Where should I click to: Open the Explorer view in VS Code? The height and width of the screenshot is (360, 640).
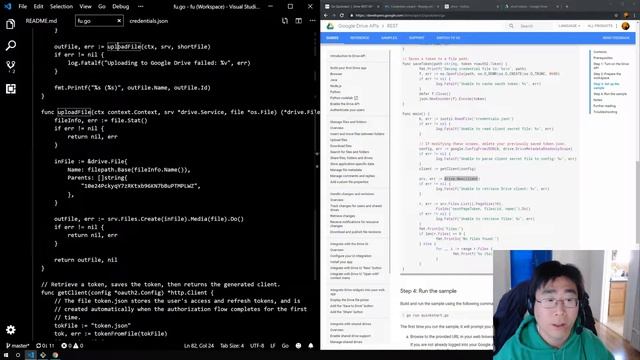11,24
